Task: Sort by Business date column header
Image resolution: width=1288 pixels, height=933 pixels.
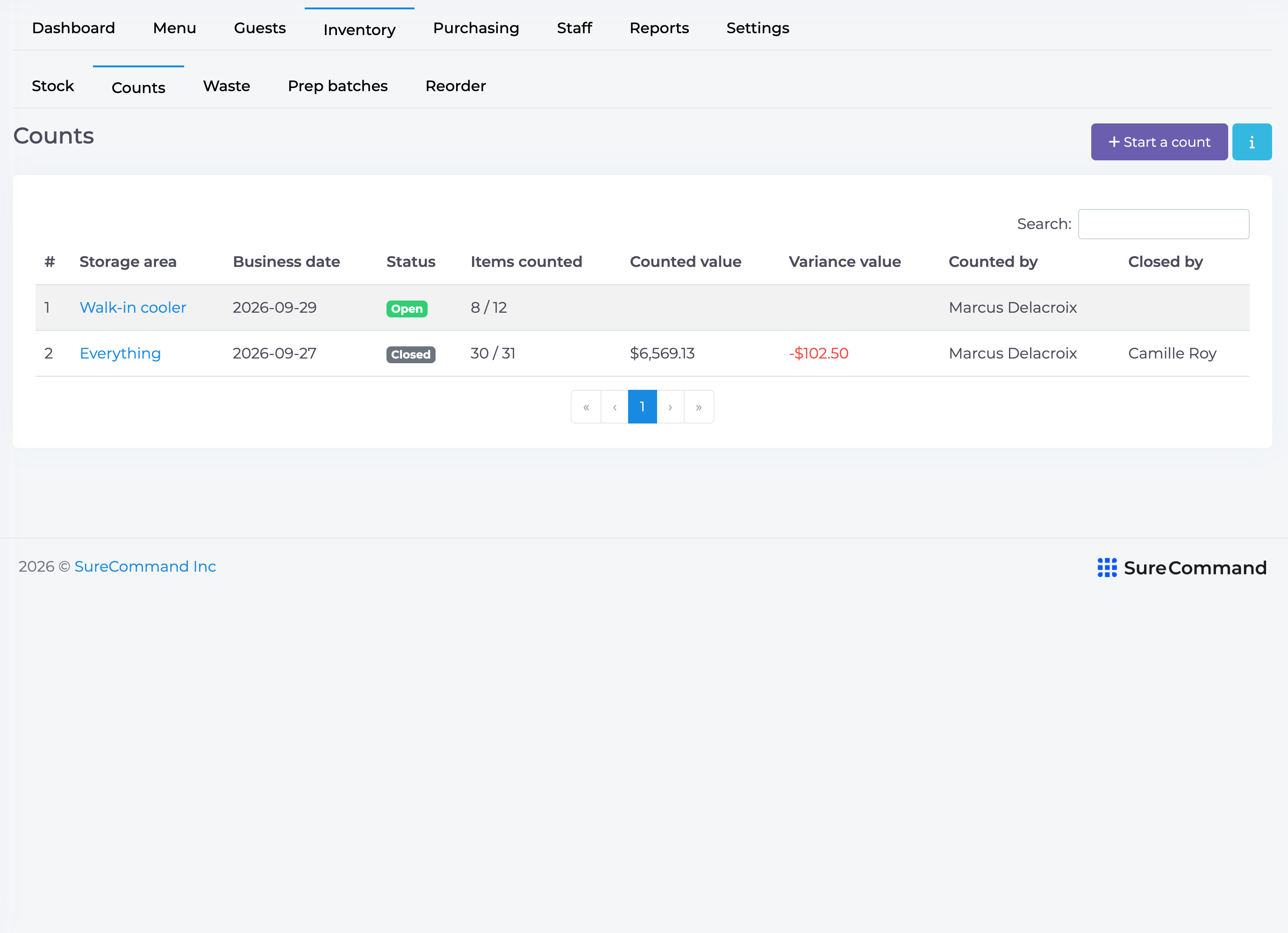Action: (x=286, y=261)
